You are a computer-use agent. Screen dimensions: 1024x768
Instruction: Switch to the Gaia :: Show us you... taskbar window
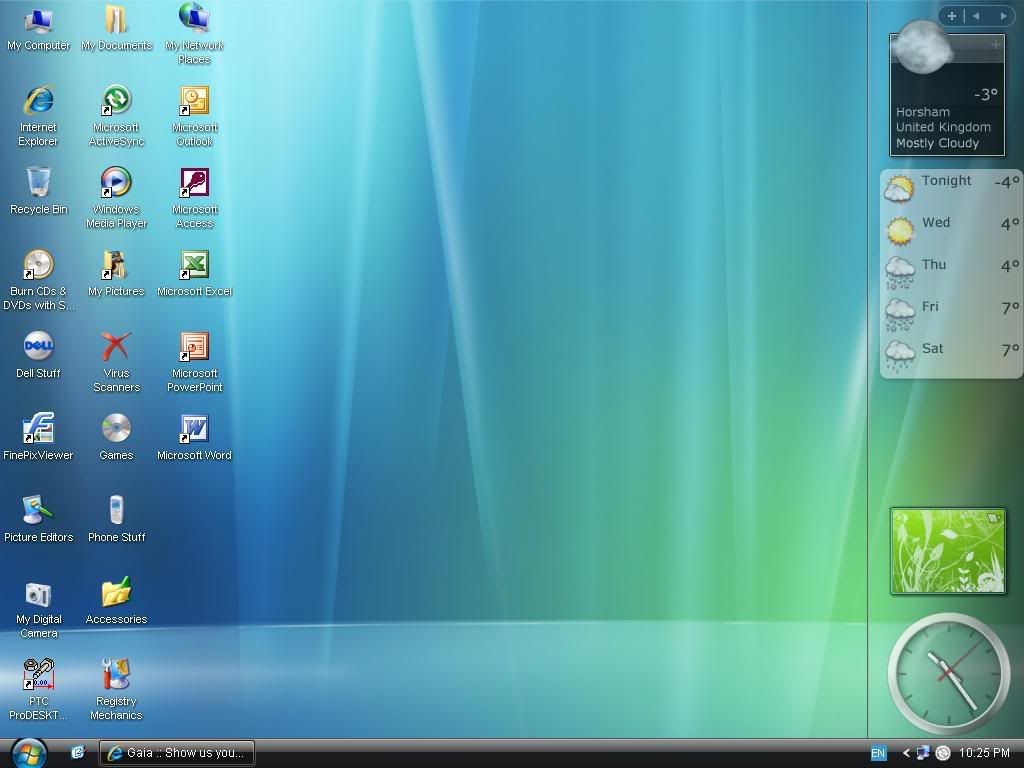[x=176, y=753]
